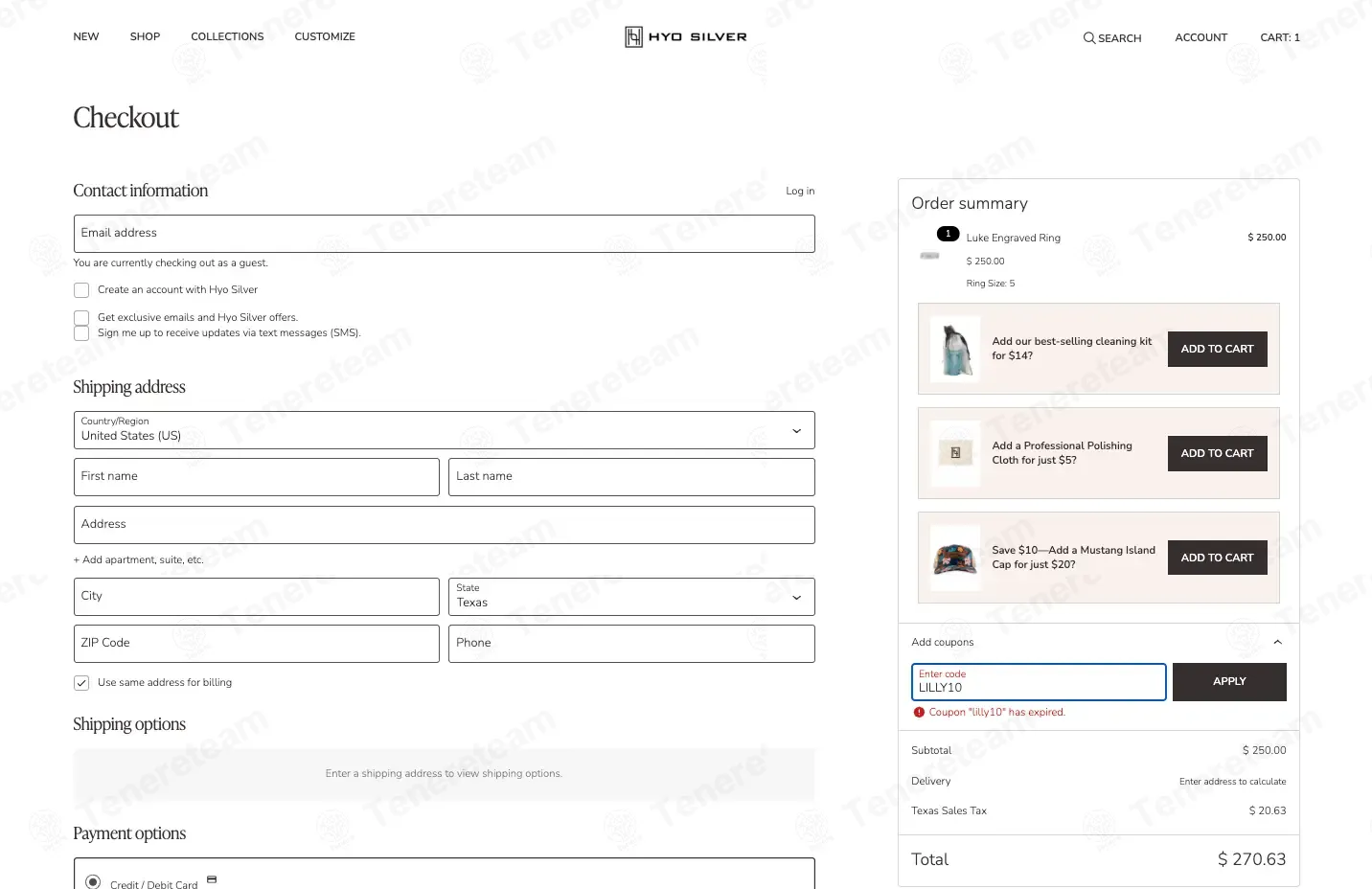1372x889 pixels.
Task: Click the Hyo Silver logo
Action: [686, 37]
